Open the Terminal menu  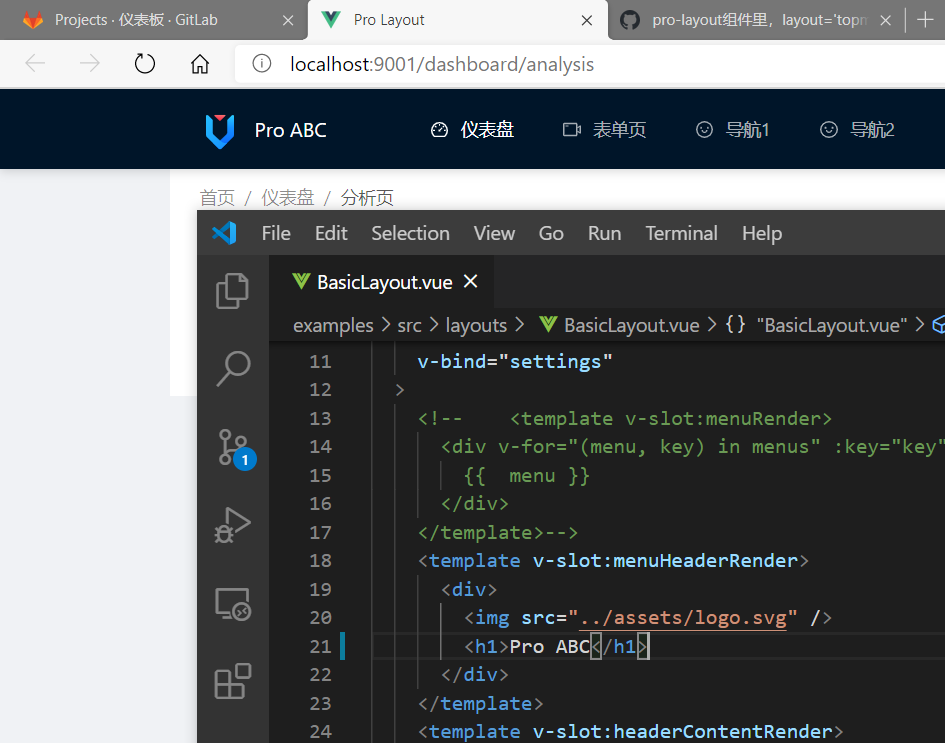681,233
